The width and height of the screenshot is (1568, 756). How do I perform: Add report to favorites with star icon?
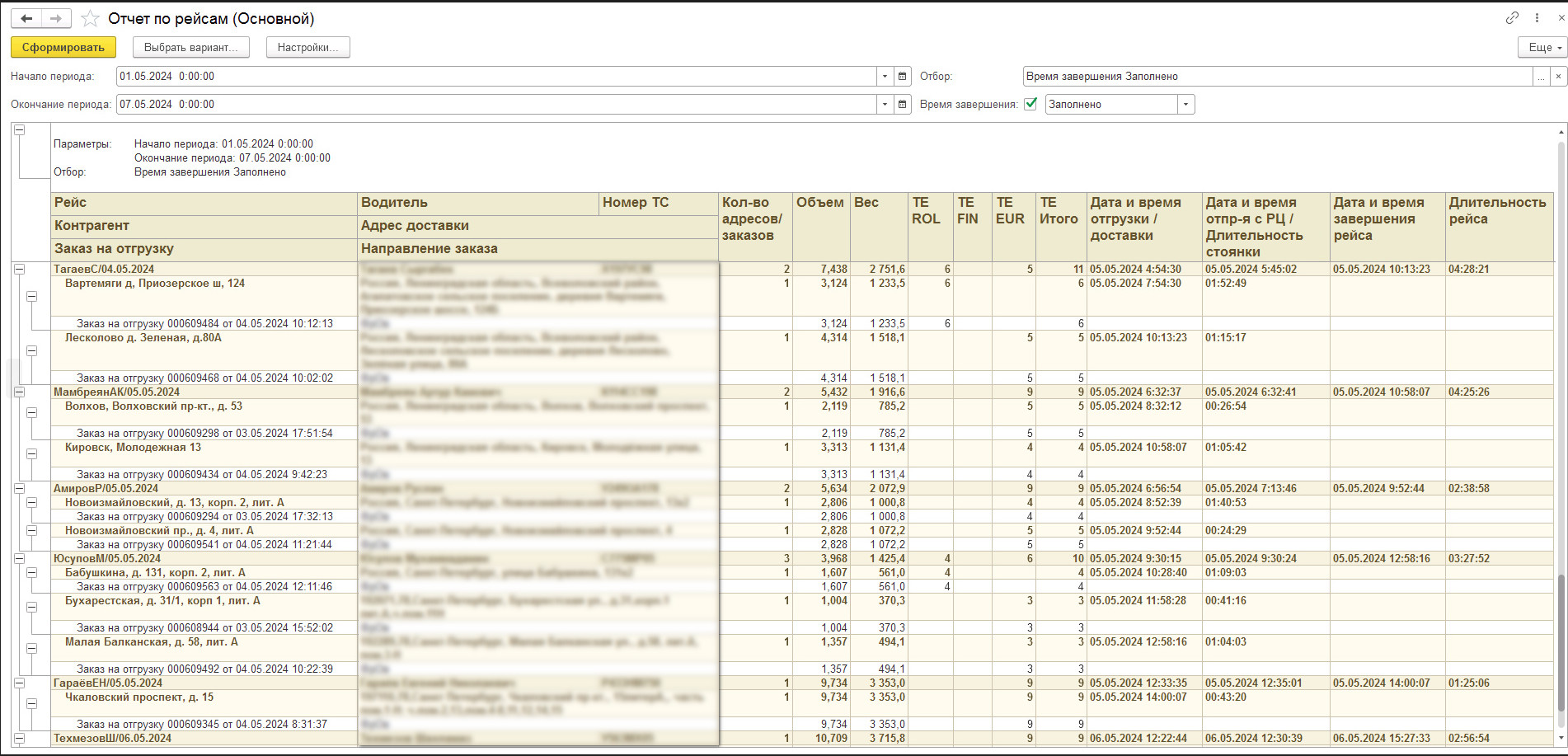(91, 18)
